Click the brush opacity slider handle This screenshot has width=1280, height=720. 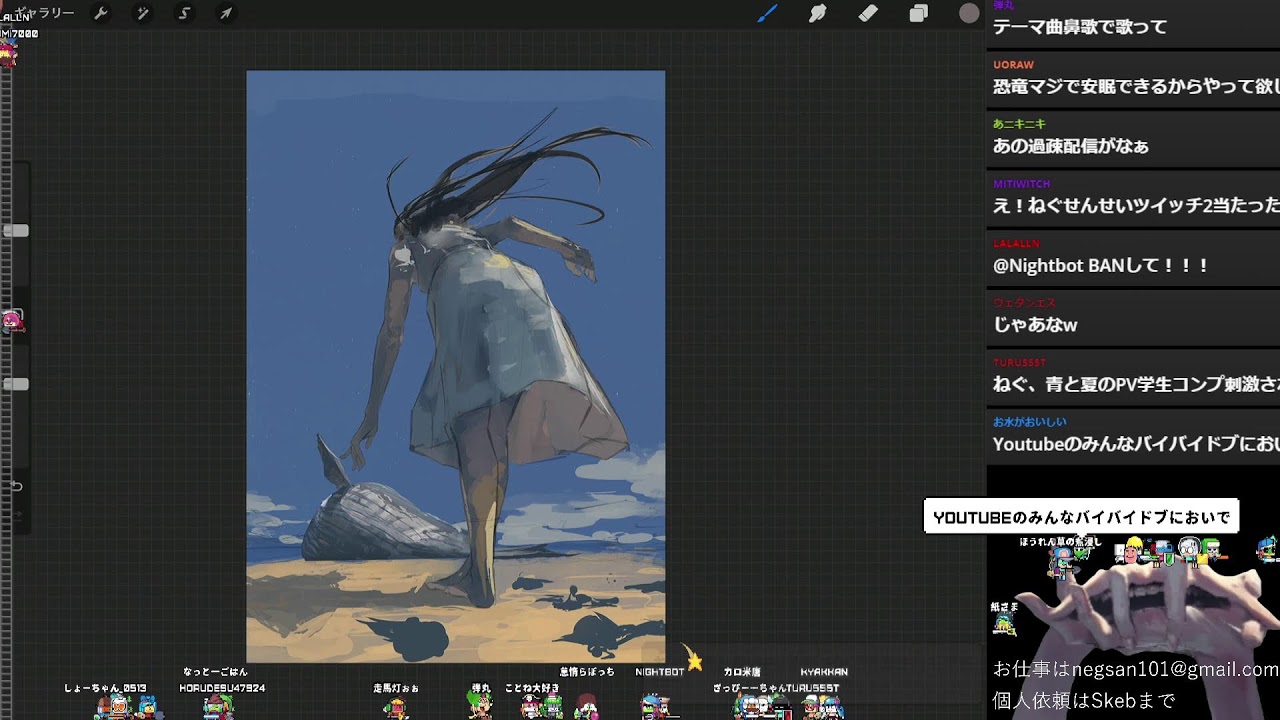pos(16,384)
